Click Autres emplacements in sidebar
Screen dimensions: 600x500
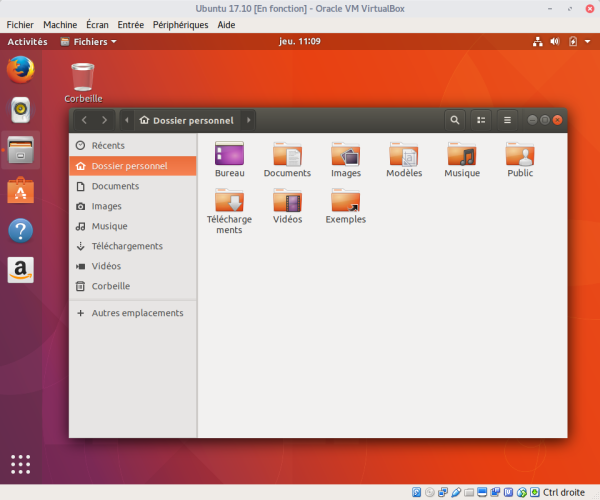click(137, 313)
